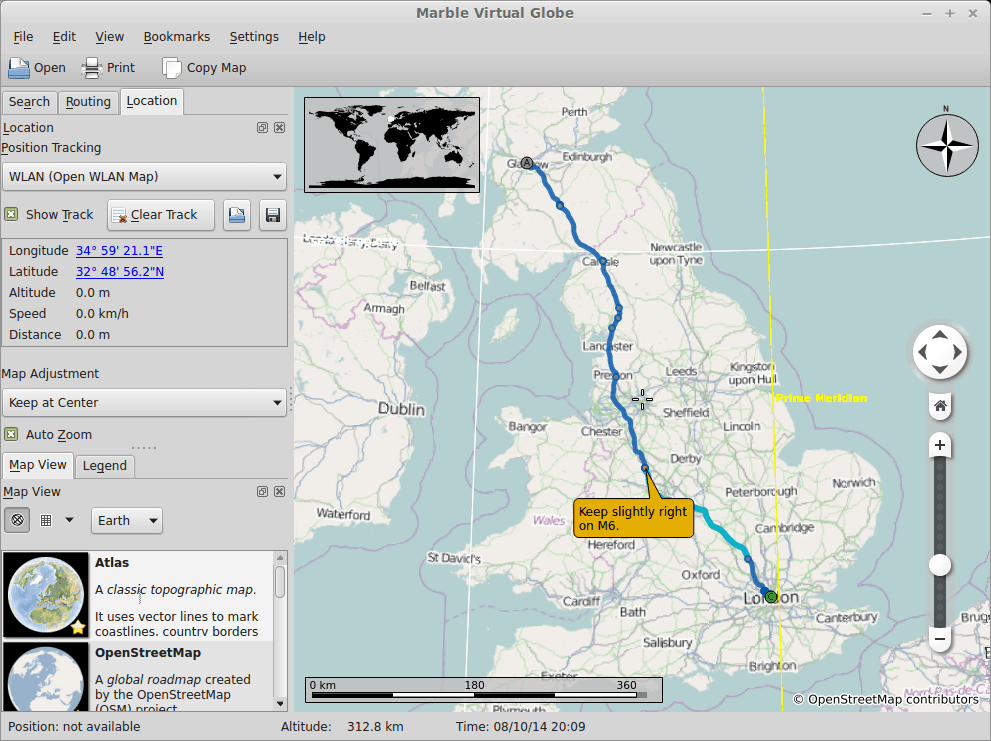Screen dimensions: 991x741
Task: Open the Settings menu
Action: [254, 37]
